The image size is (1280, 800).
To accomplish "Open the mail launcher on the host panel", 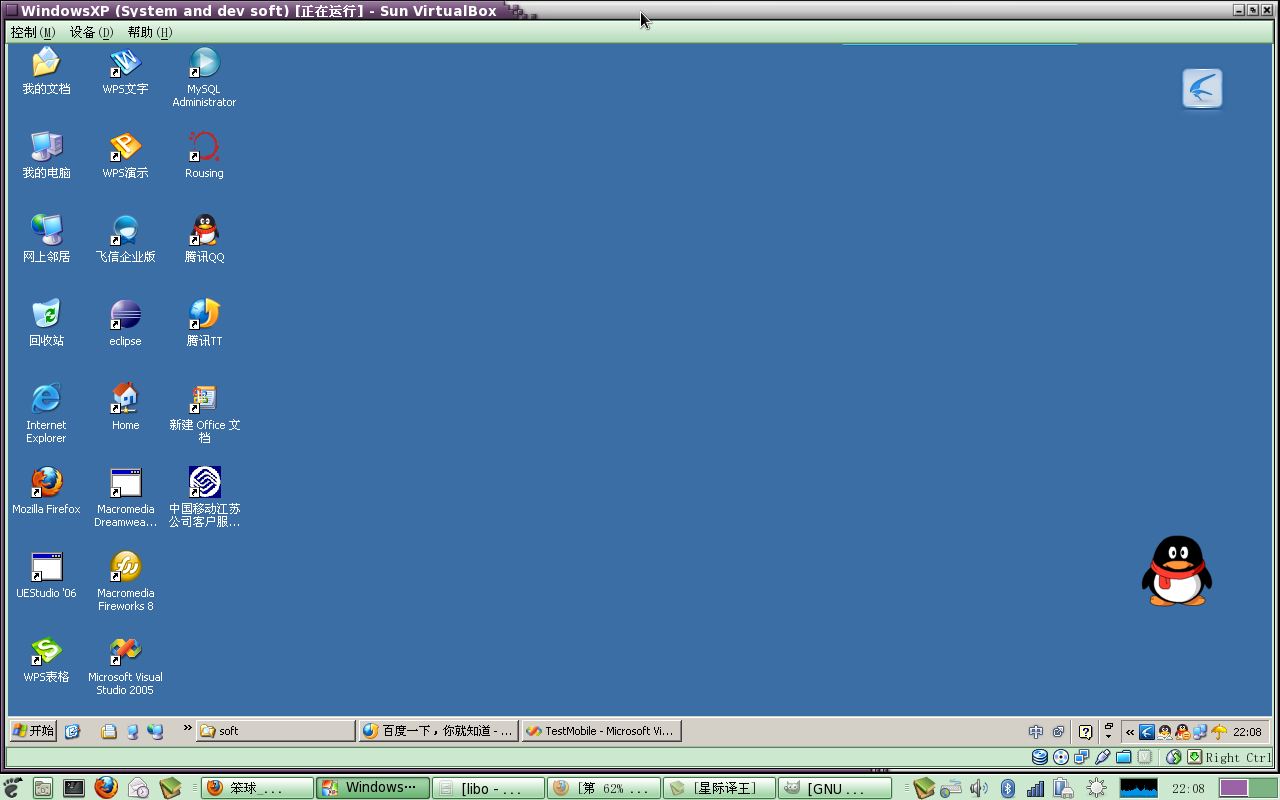I will [138, 788].
